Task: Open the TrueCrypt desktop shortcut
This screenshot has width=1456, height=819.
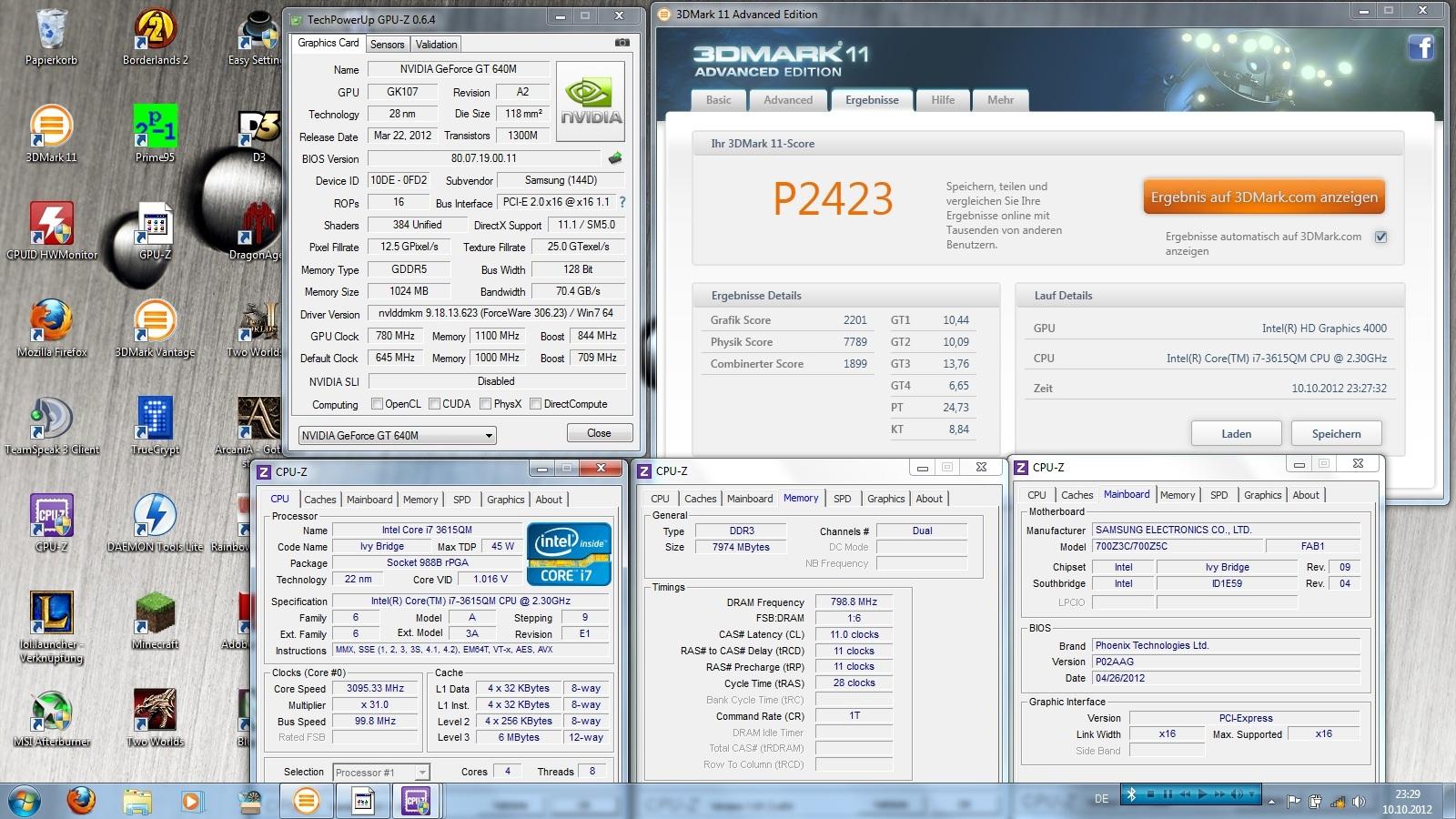Action: 155,426
